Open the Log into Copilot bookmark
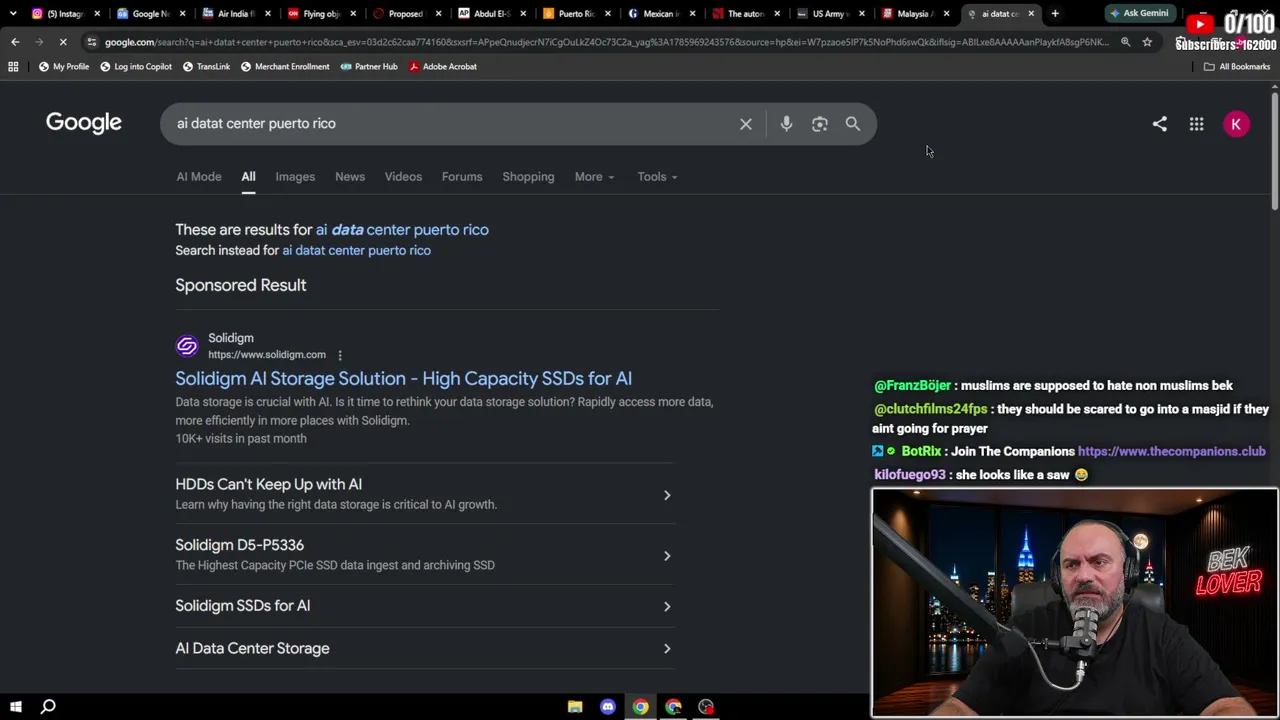1280x720 pixels. point(136,66)
